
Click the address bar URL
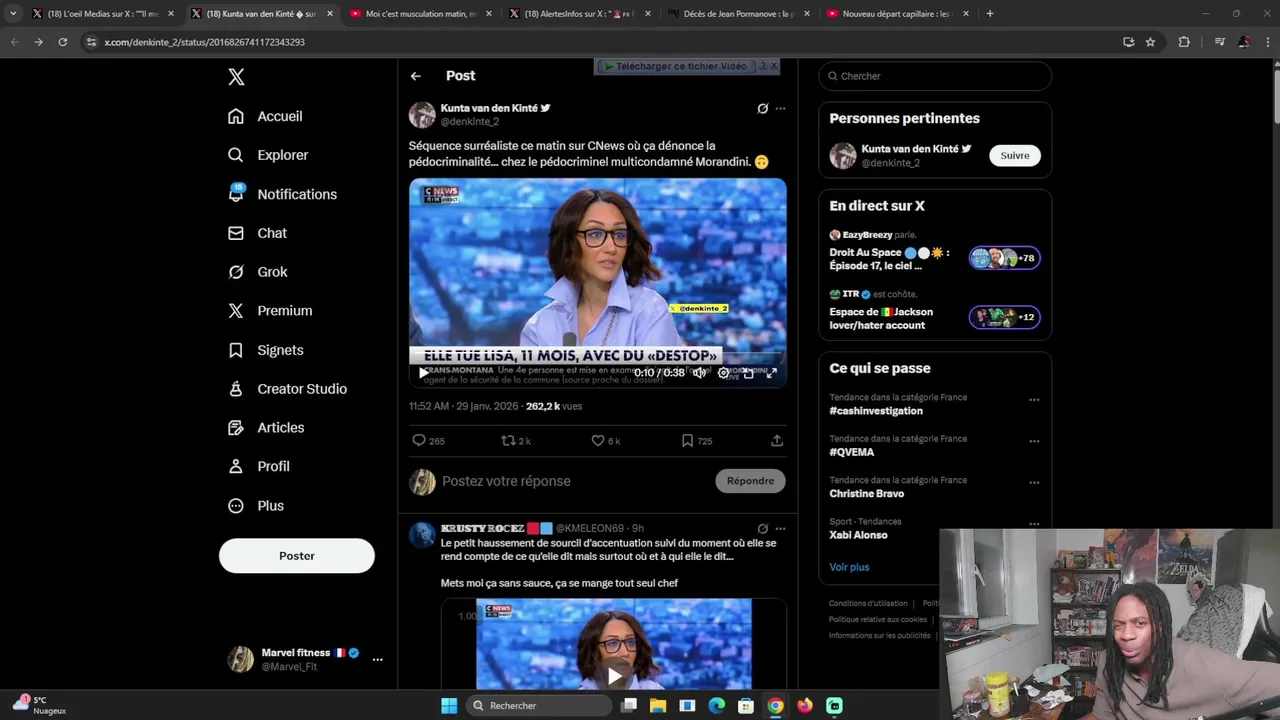click(x=204, y=42)
